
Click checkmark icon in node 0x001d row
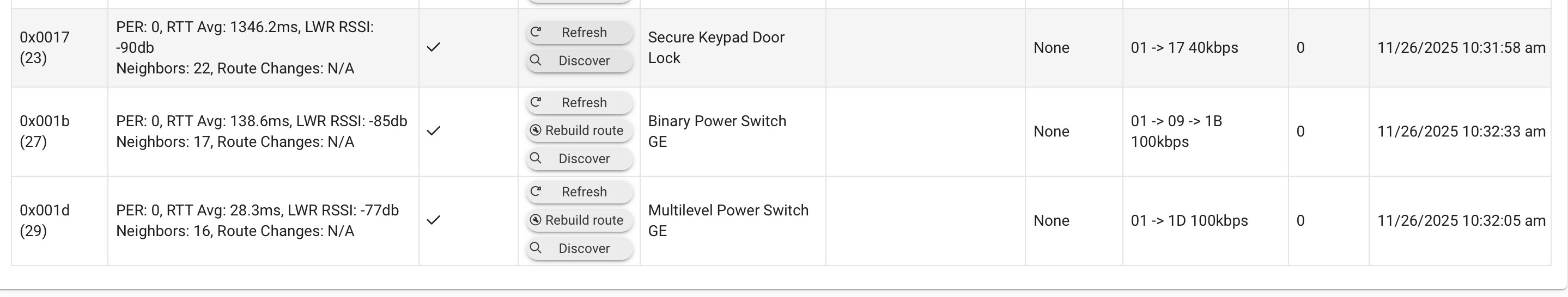click(x=433, y=220)
